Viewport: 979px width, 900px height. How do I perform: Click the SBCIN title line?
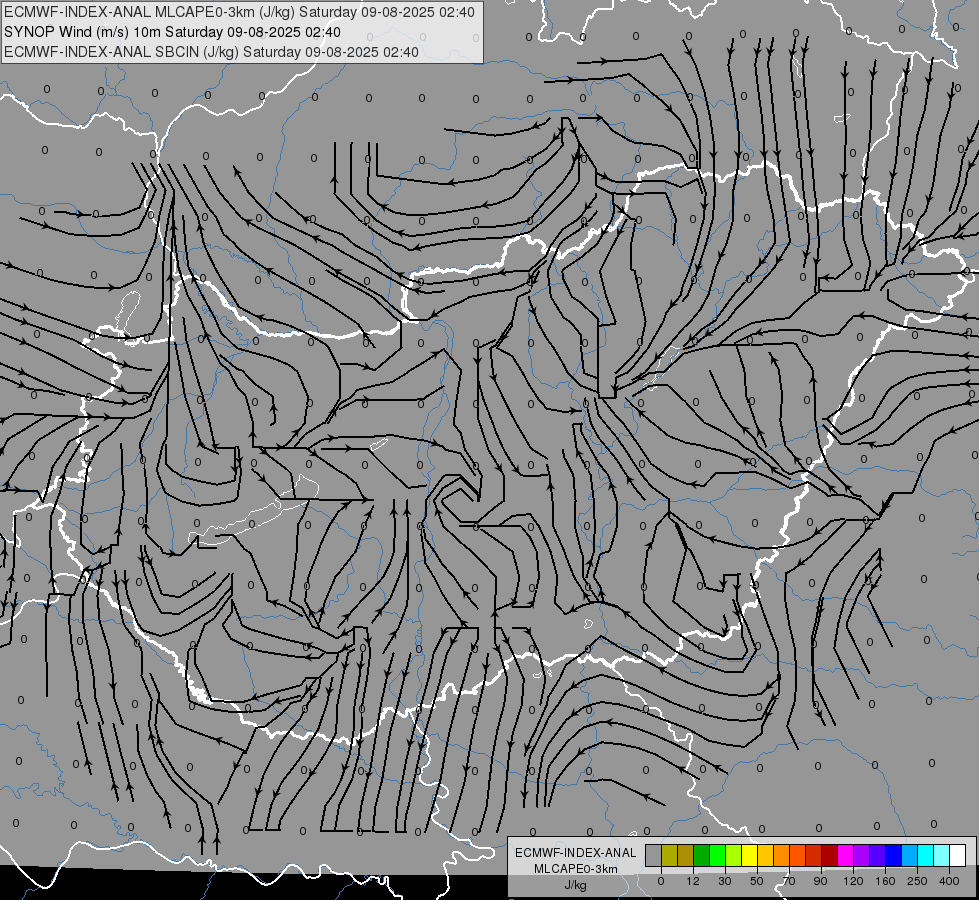coord(211,52)
